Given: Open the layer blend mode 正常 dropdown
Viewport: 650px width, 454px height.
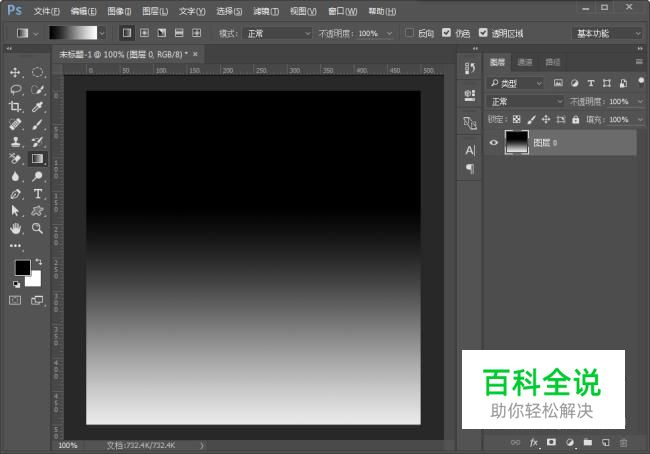Looking at the screenshot, I should click(x=525, y=102).
